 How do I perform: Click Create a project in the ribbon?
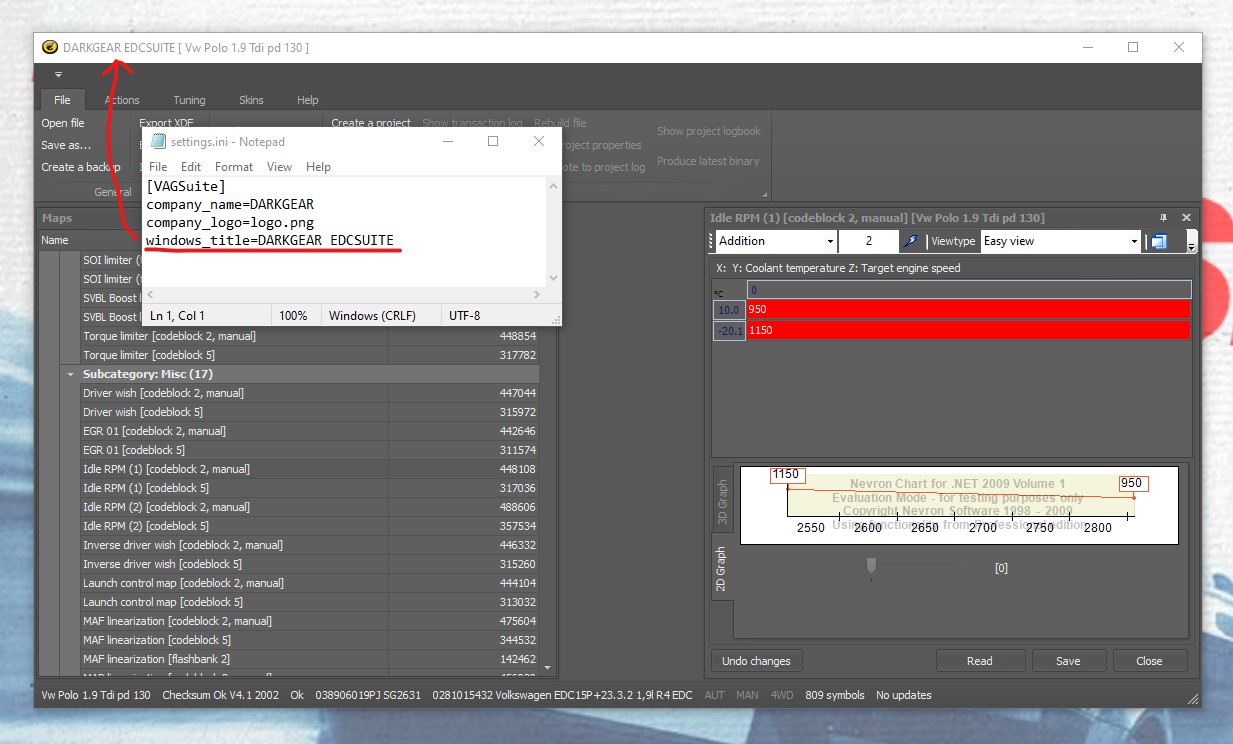371,123
